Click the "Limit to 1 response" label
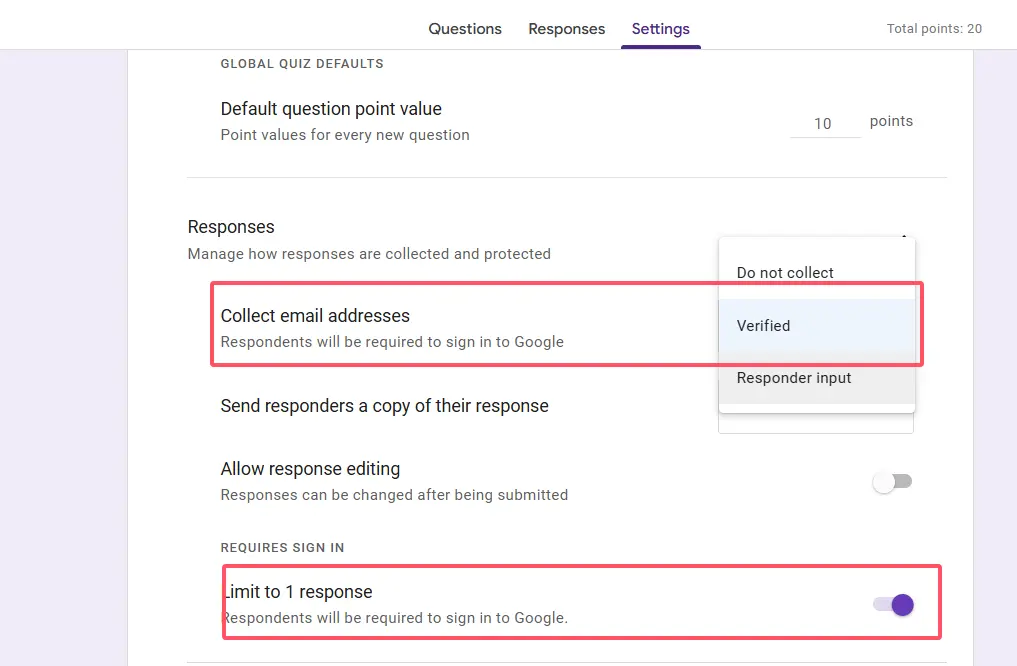The image size is (1017, 666). pos(298,592)
